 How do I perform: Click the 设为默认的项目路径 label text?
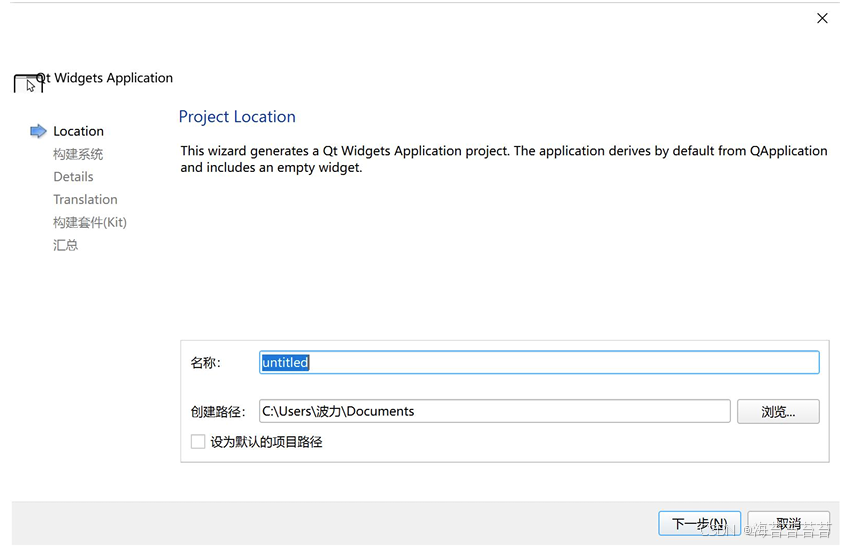(266, 442)
